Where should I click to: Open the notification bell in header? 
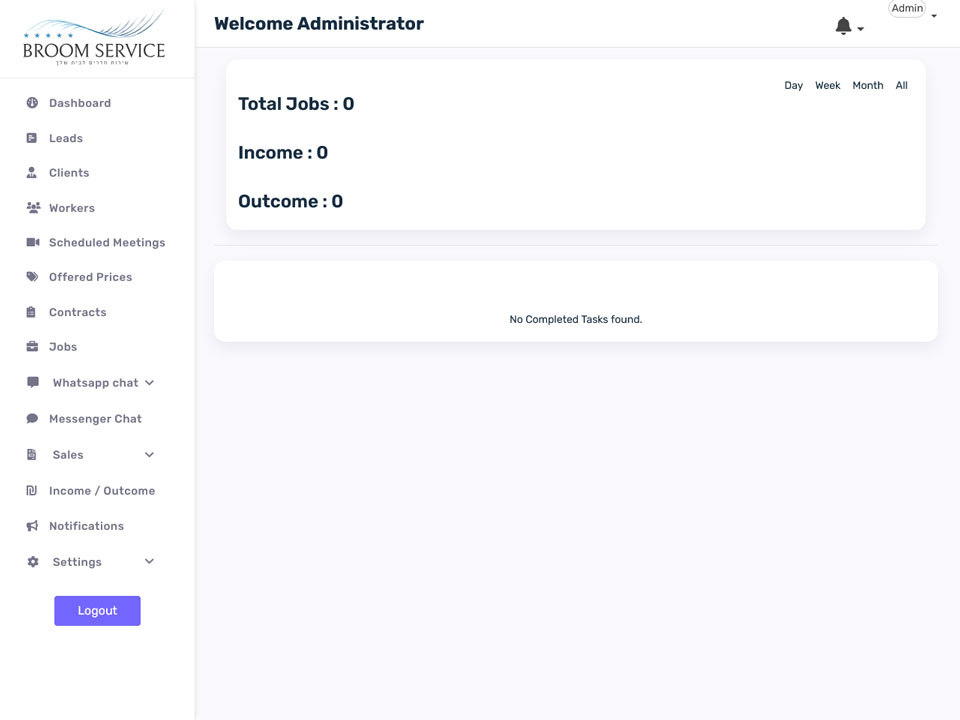pos(843,26)
